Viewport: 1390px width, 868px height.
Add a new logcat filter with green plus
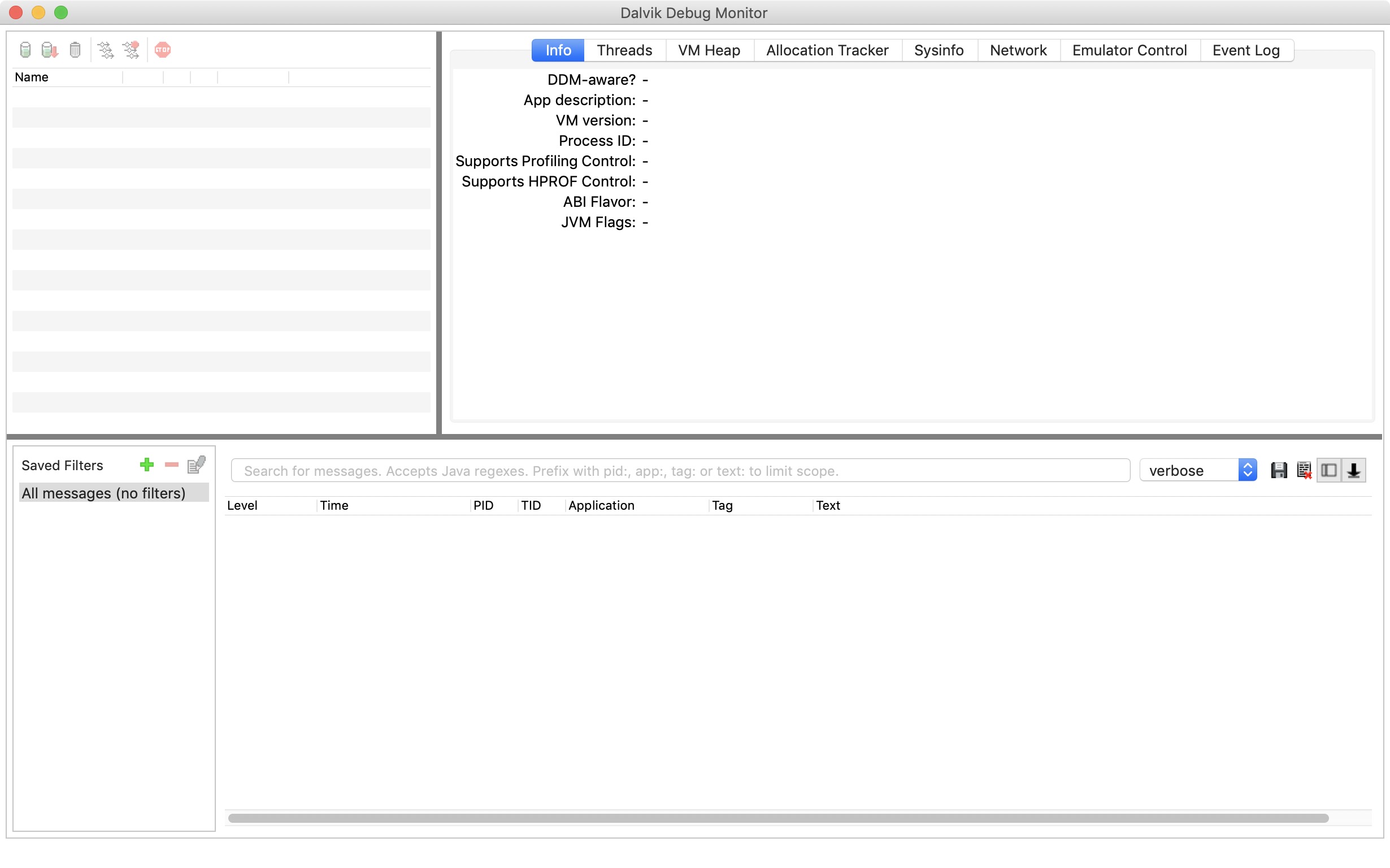147,465
